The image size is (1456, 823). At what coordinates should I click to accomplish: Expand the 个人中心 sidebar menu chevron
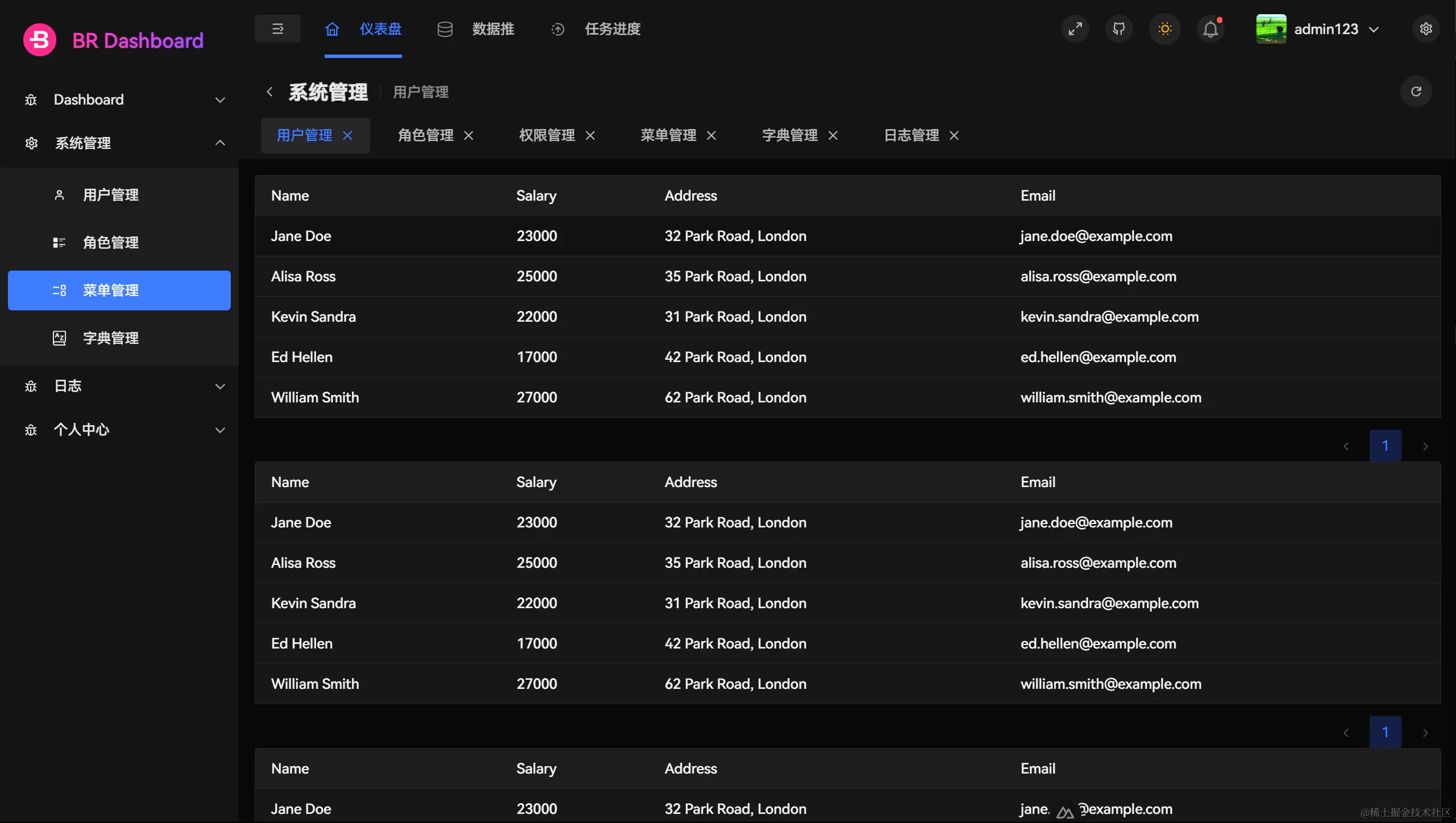point(220,430)
